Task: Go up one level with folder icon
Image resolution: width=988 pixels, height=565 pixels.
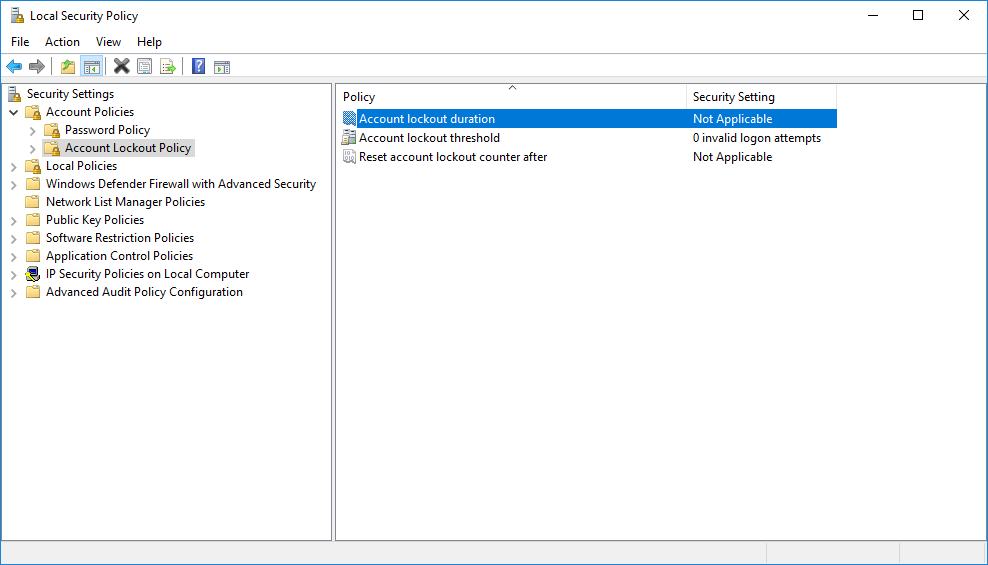Action: click(x=68, y=67)
